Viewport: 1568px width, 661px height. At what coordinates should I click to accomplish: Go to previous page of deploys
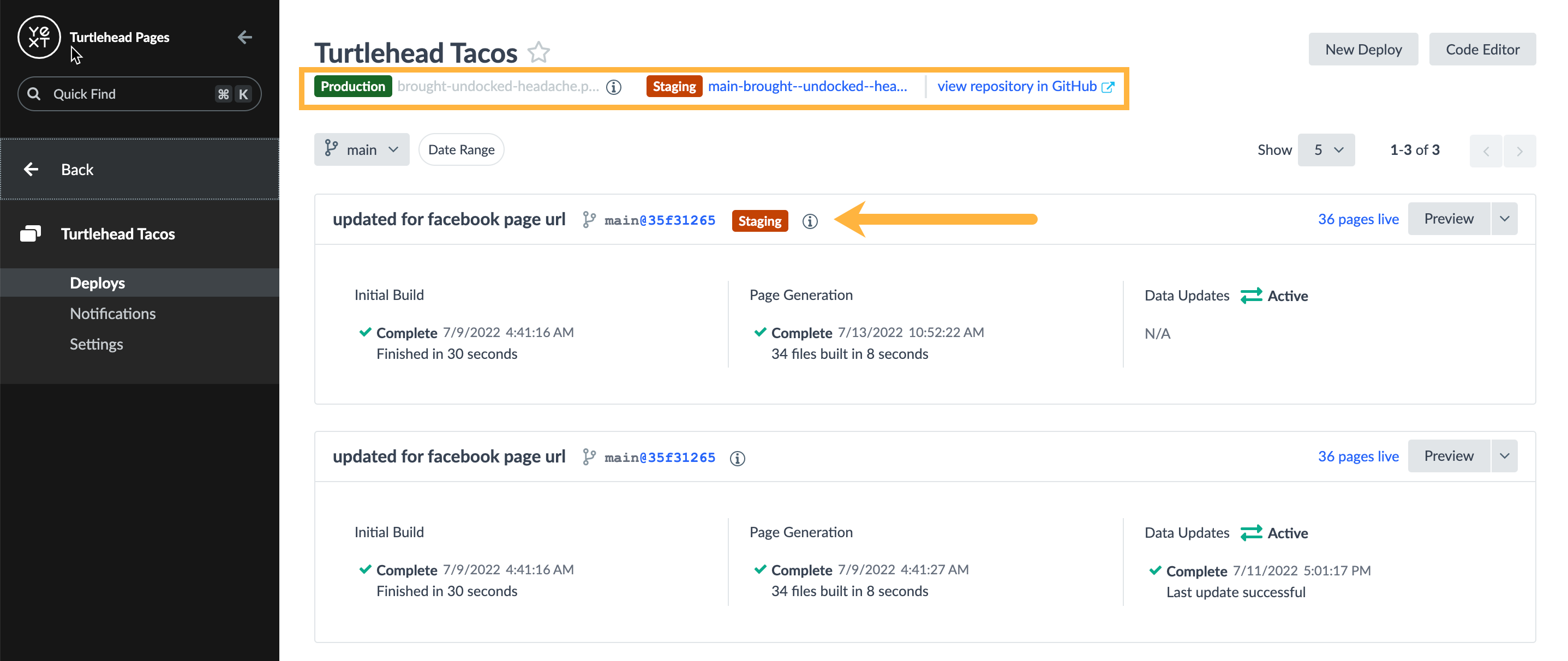(1485, 151)
